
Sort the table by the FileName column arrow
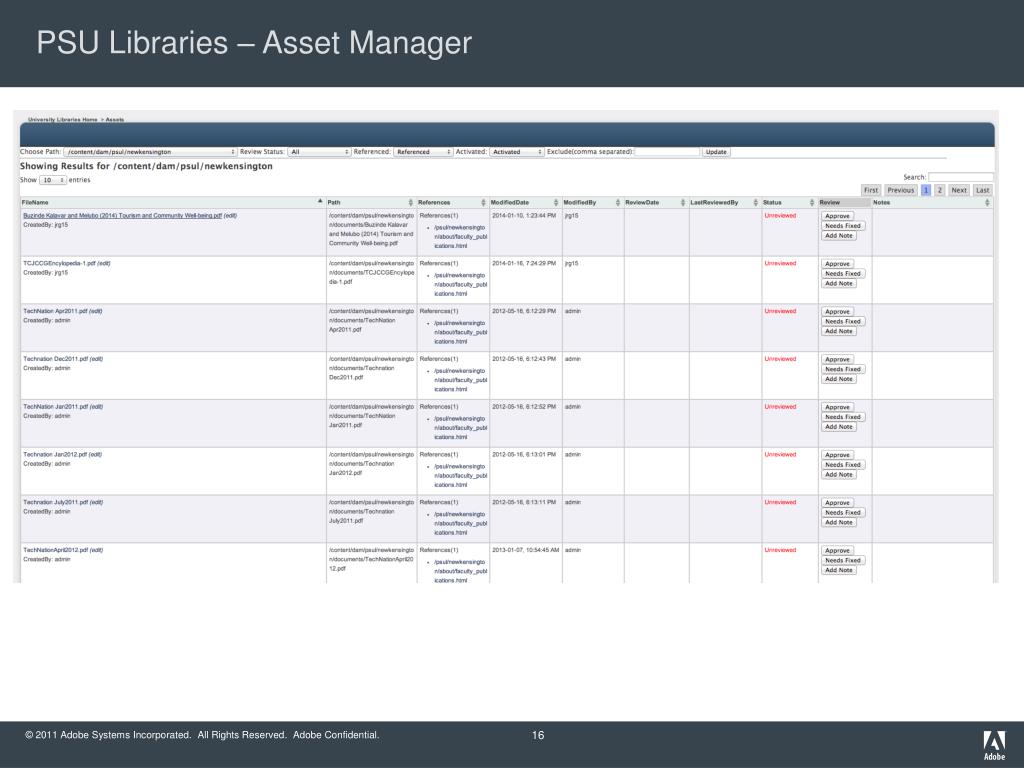pyautogui.click(x=320, y=201)
